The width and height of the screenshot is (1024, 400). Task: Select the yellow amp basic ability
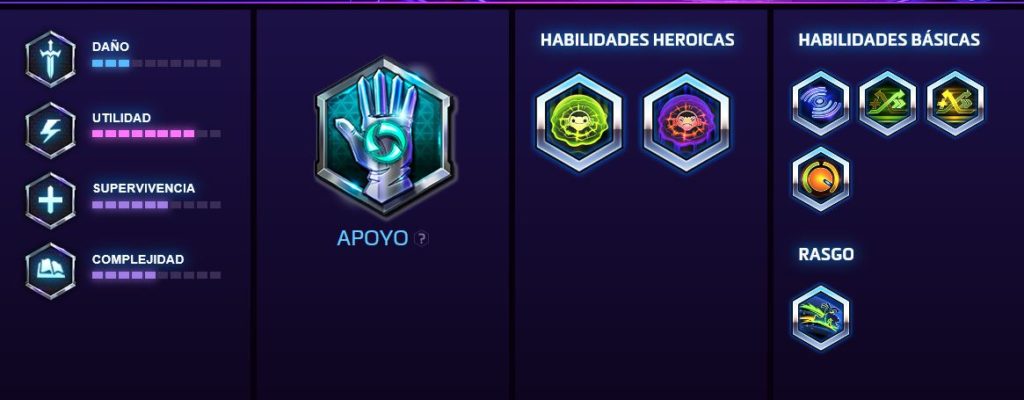pyautogui.click(x=955, y=103)
